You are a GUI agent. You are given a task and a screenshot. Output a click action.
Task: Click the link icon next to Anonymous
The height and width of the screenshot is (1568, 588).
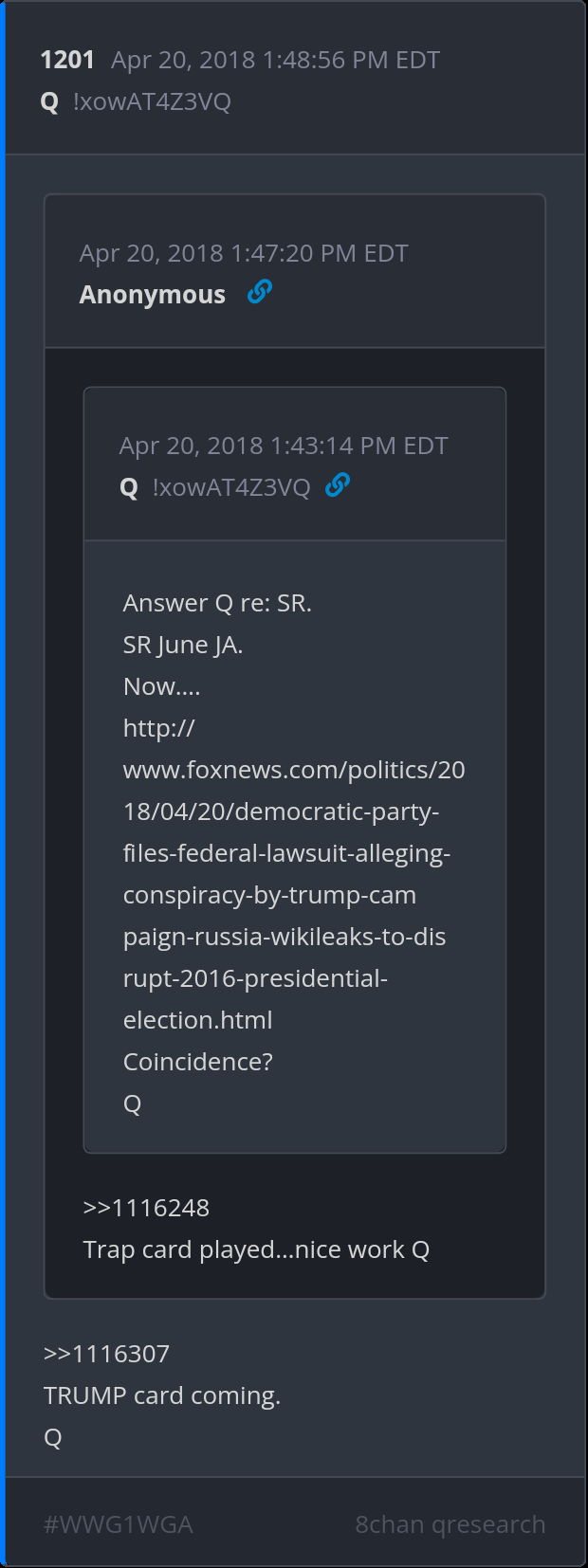260,292
